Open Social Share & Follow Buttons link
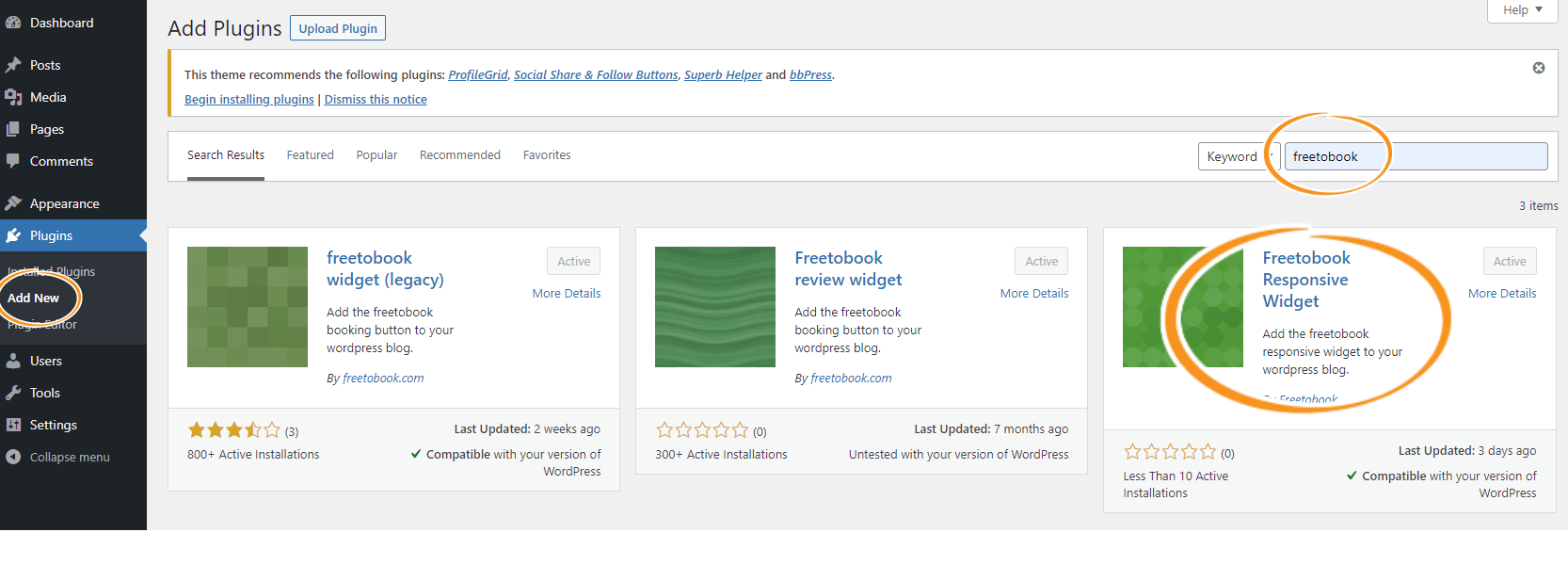 click(x=596, y=74)
